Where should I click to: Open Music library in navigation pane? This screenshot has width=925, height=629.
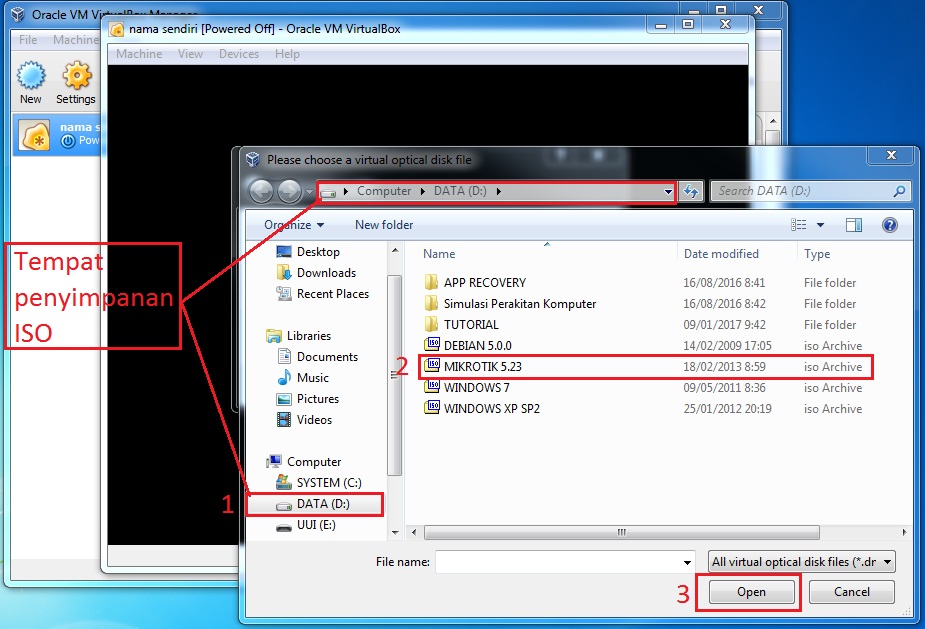pos(313,378)
